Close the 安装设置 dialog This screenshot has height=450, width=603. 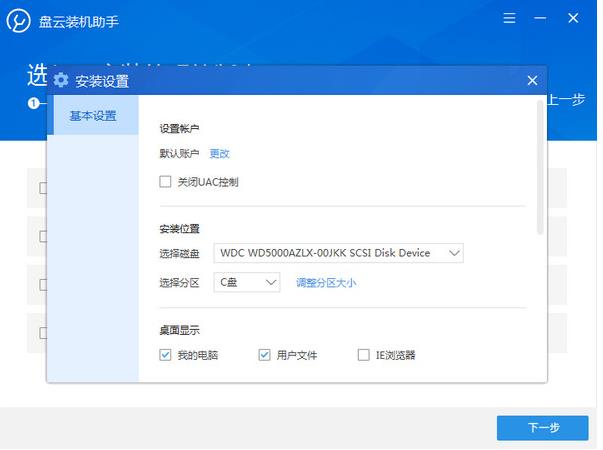click(x=532, y=80)
